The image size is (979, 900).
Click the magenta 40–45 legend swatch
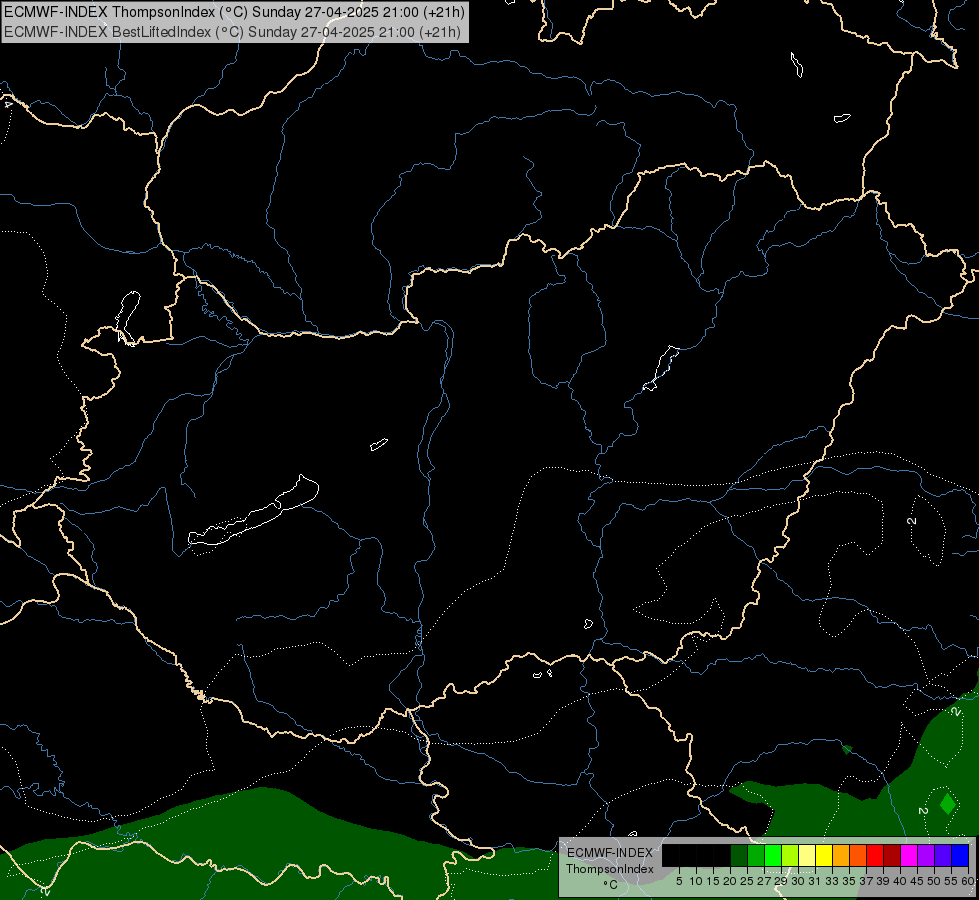909,855
